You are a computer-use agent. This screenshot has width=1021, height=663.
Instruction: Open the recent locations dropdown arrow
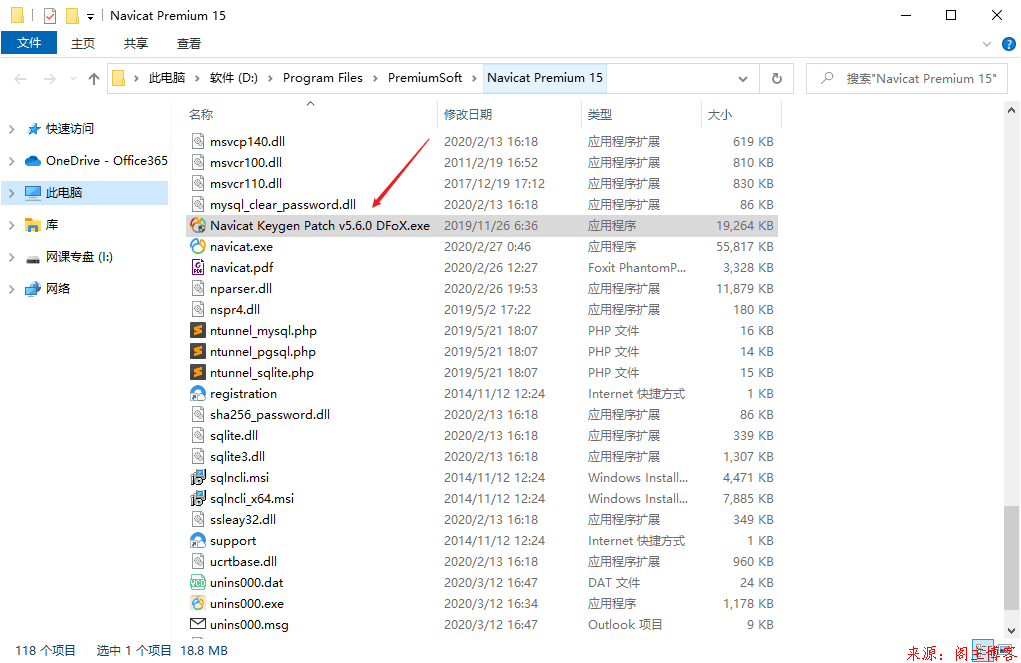(x=73, y=79)
